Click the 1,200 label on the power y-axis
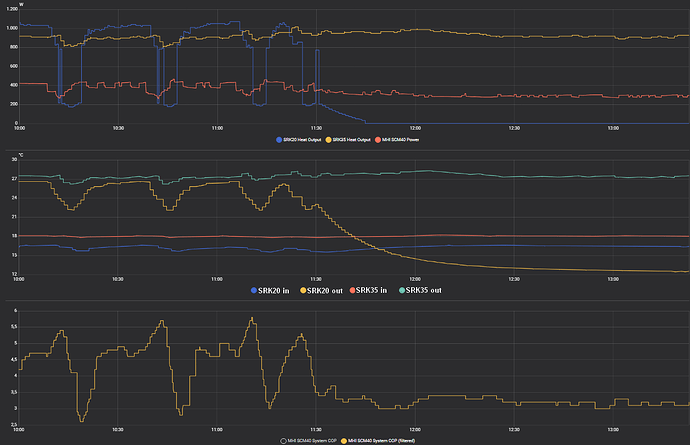This screenshot has height=445, width=690. 11,9
